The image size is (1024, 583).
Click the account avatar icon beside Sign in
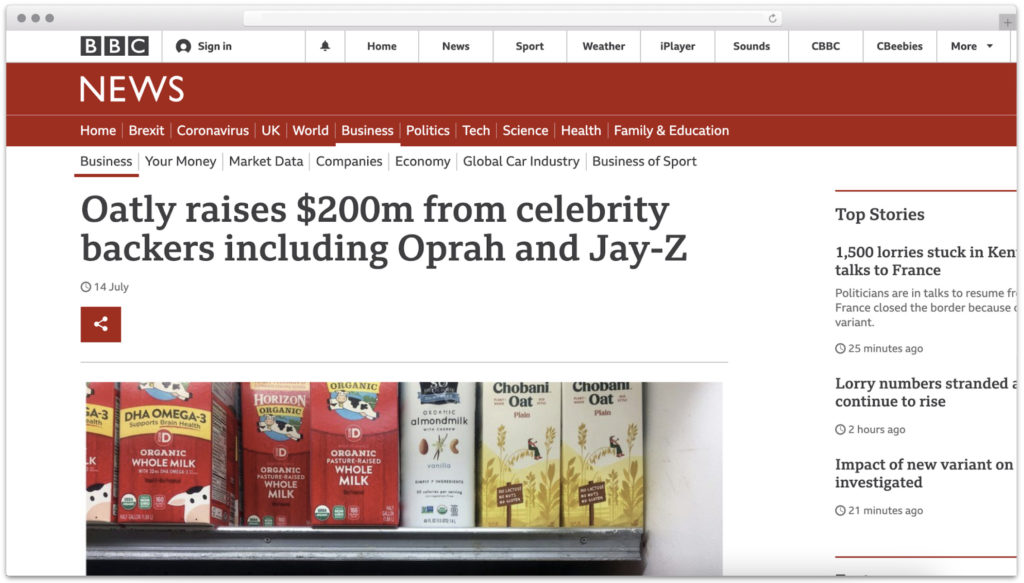coord(184,46)
